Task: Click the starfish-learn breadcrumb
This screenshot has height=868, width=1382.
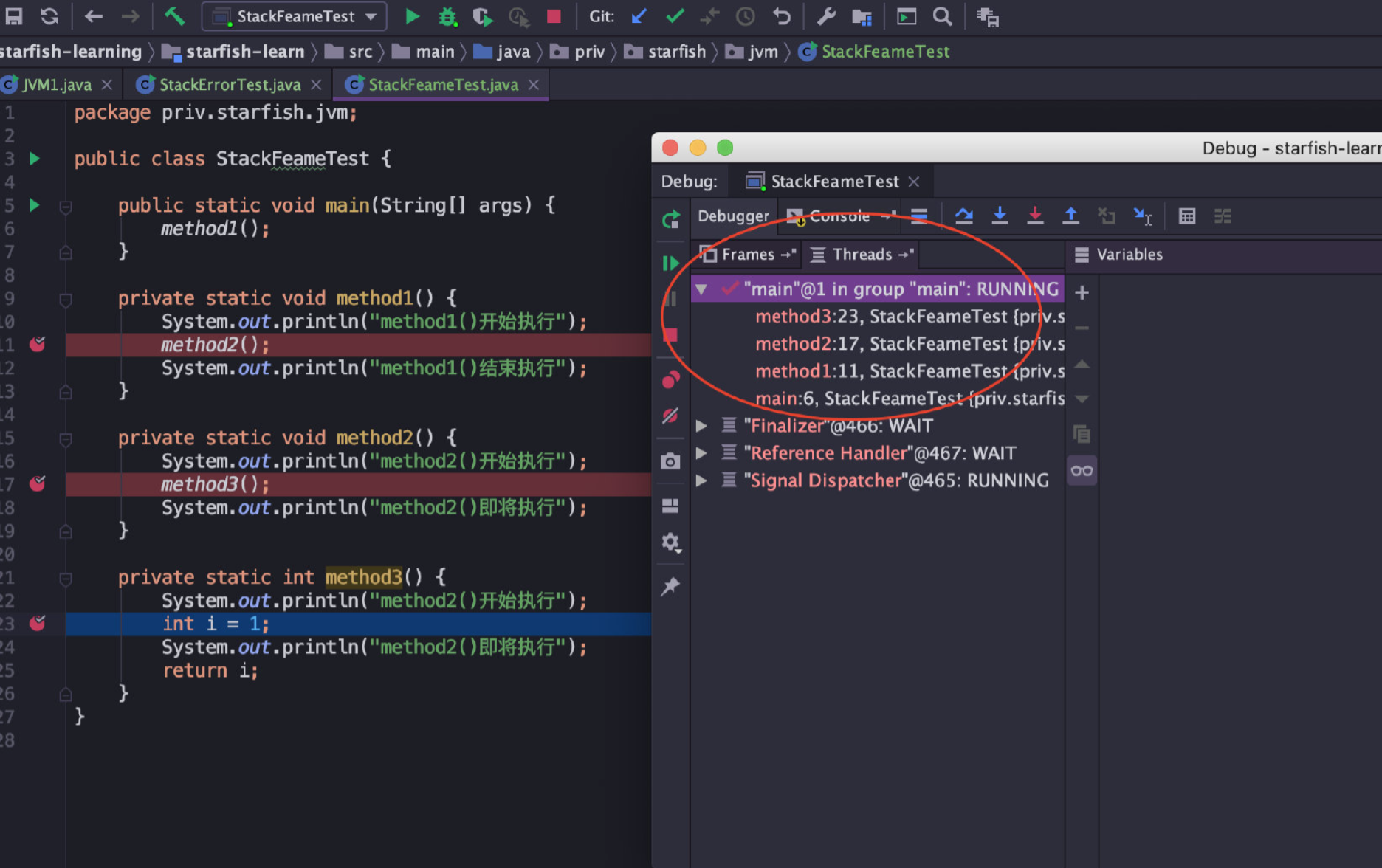Action: click(233, 52)
